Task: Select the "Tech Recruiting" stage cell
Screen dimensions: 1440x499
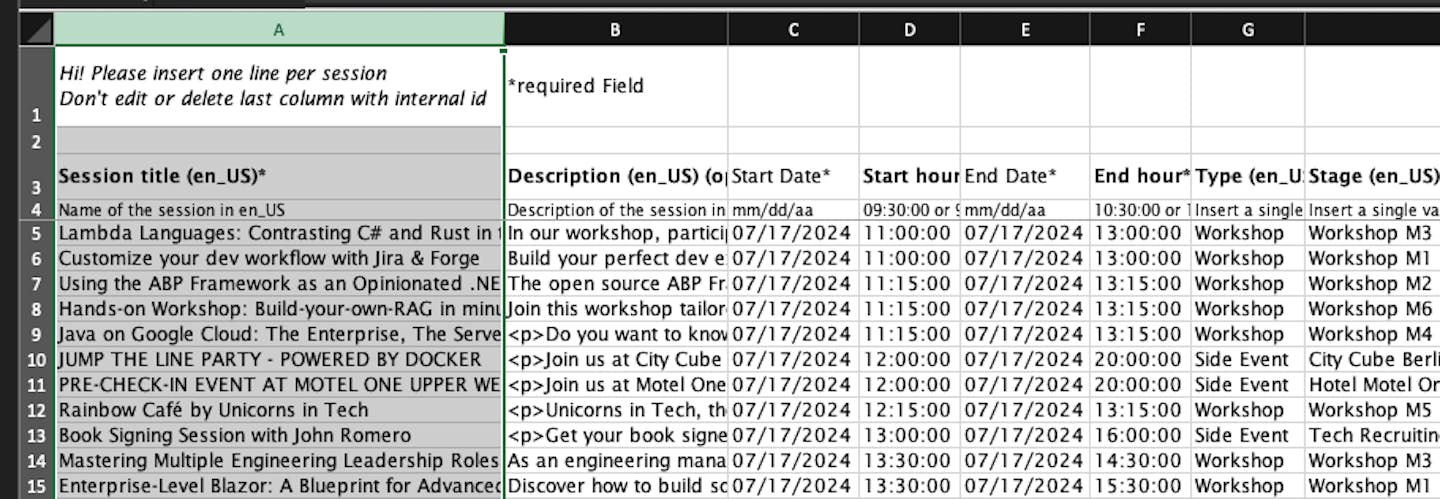Action: pyautogui.click(x=1372, y=436)
